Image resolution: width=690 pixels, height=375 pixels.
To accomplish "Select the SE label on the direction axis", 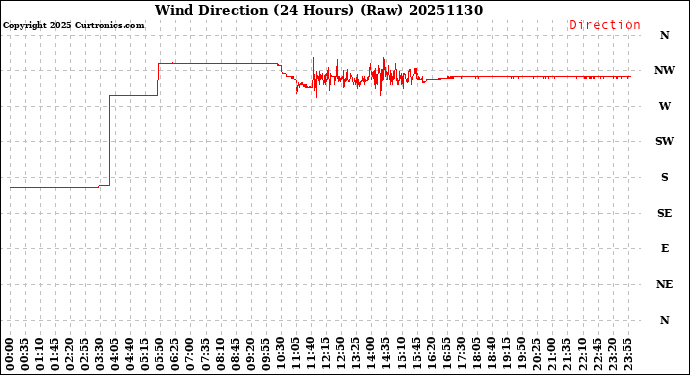I will [x=664, y=213].
